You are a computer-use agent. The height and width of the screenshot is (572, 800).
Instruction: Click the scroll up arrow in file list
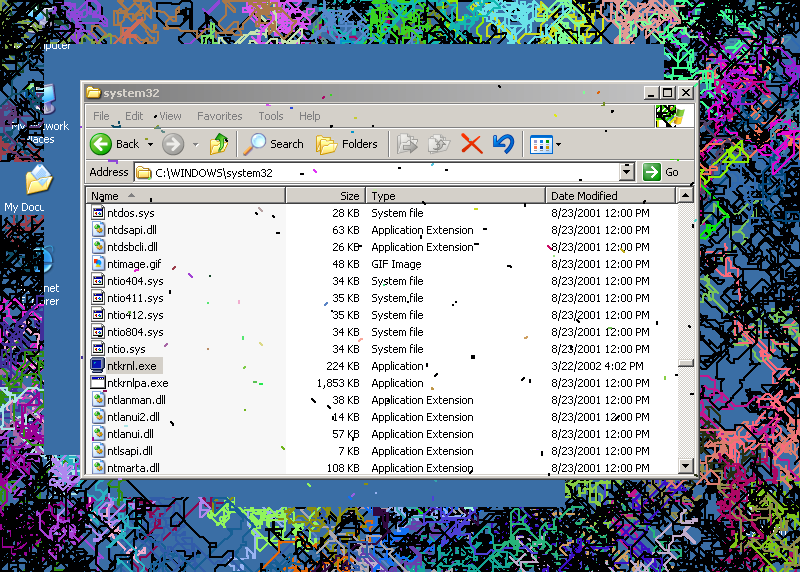(685, 195)
